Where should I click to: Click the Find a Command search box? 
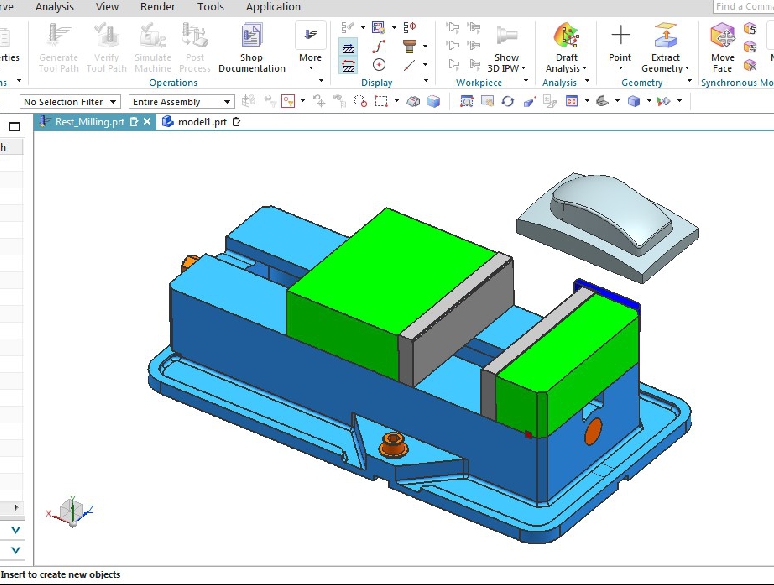[x=743, y=7]
